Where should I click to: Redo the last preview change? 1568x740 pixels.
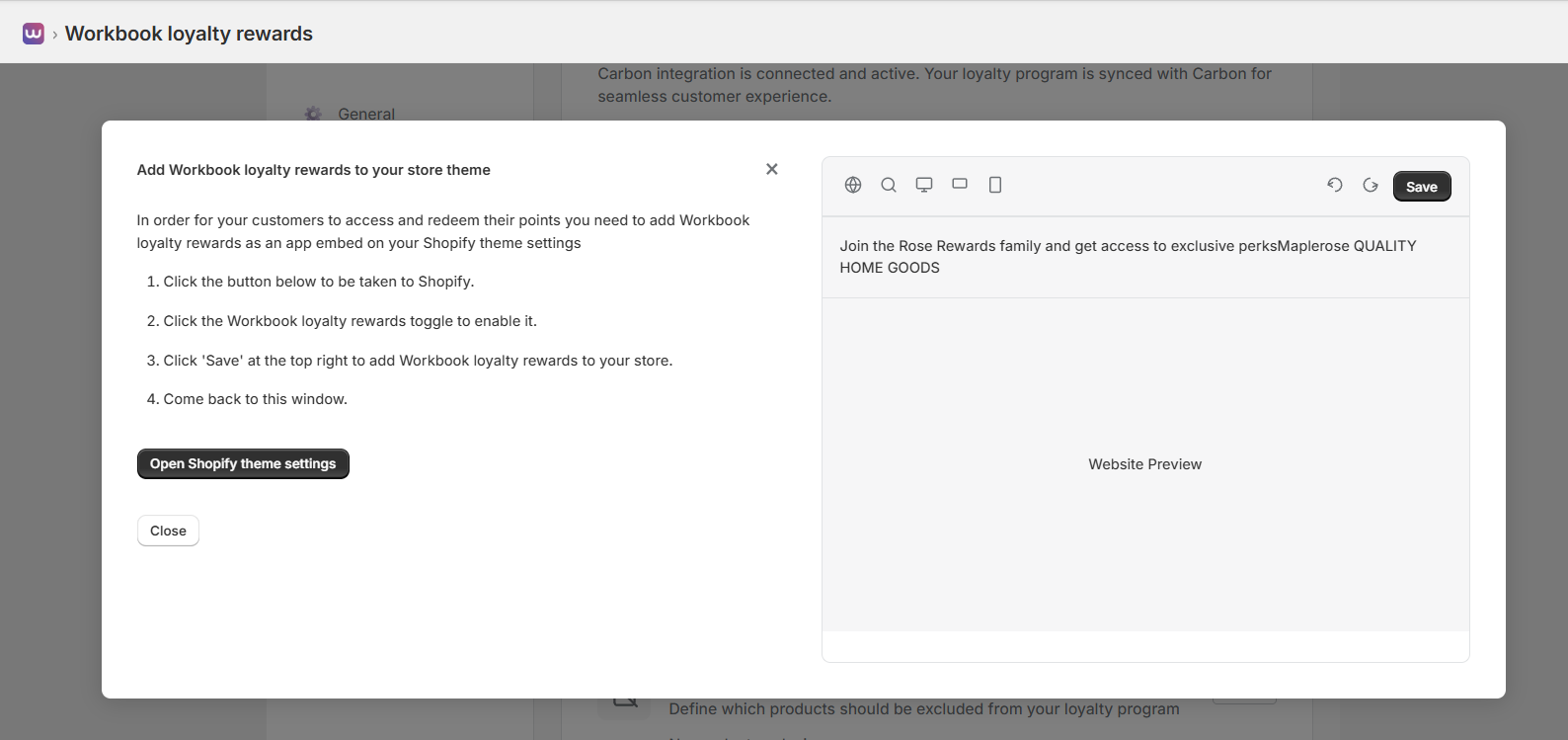coord(1371,185)
